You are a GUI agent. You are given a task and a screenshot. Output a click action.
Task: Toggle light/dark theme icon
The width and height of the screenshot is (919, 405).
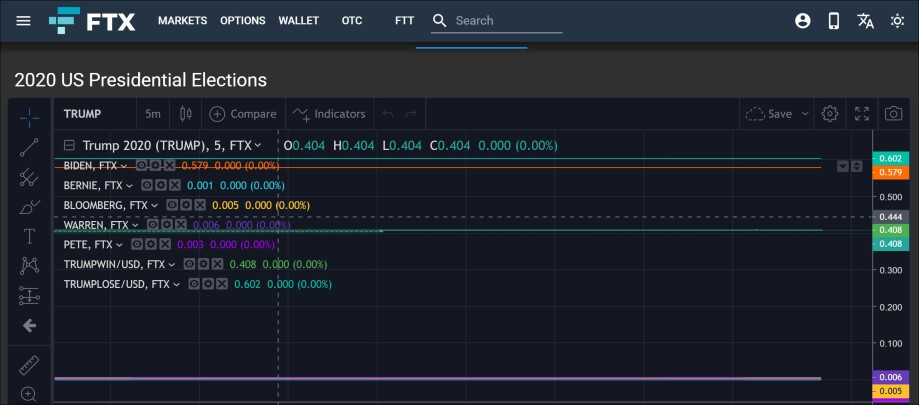[897, 21]
